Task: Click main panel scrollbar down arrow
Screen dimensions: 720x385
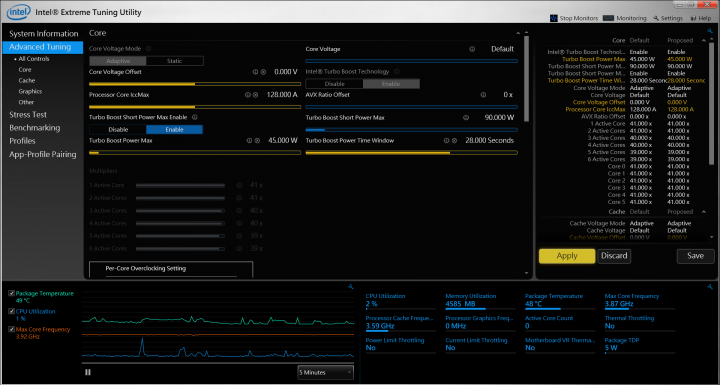Action: click(x=526, y=273)
